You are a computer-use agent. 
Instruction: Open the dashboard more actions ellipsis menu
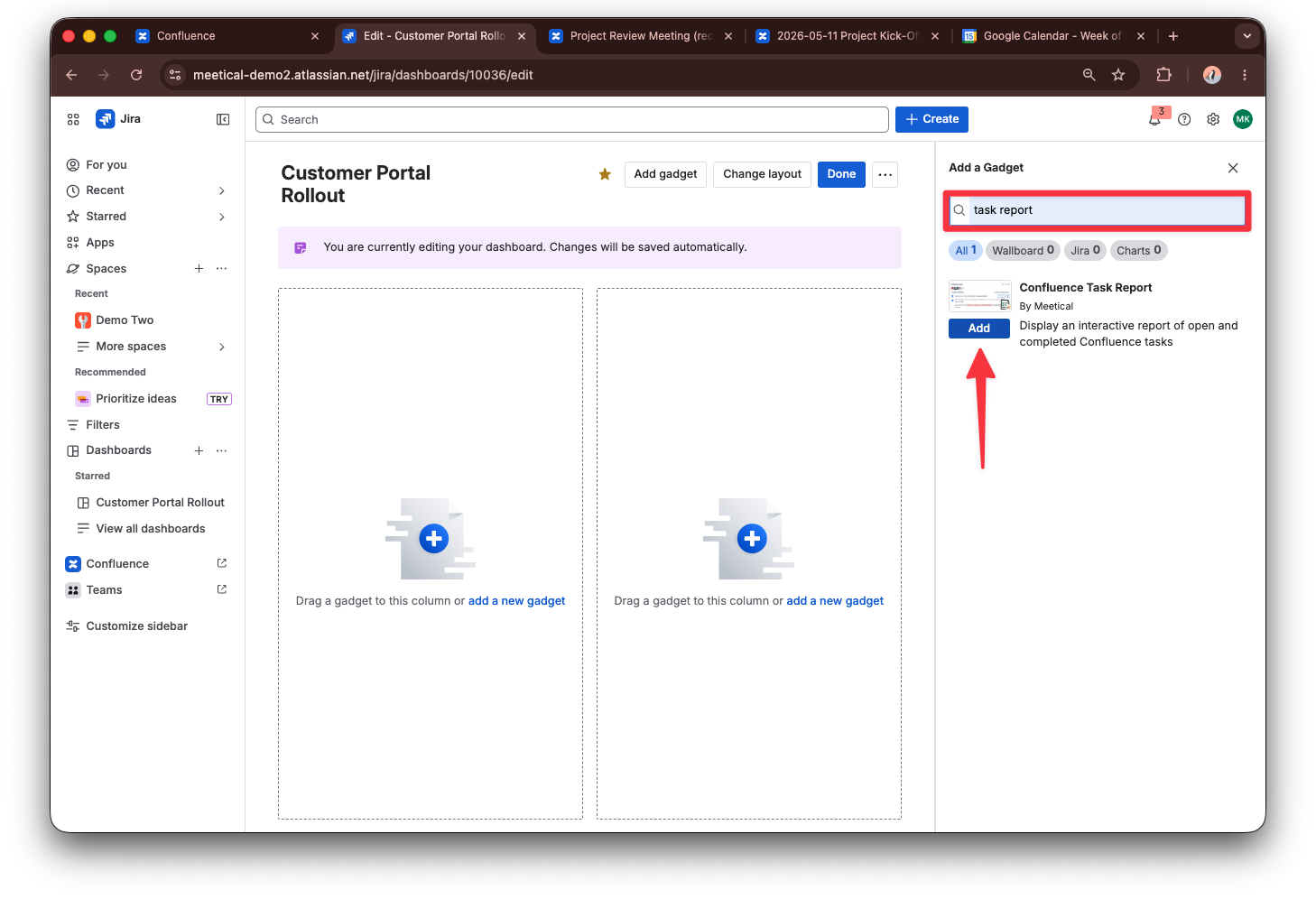885,174
